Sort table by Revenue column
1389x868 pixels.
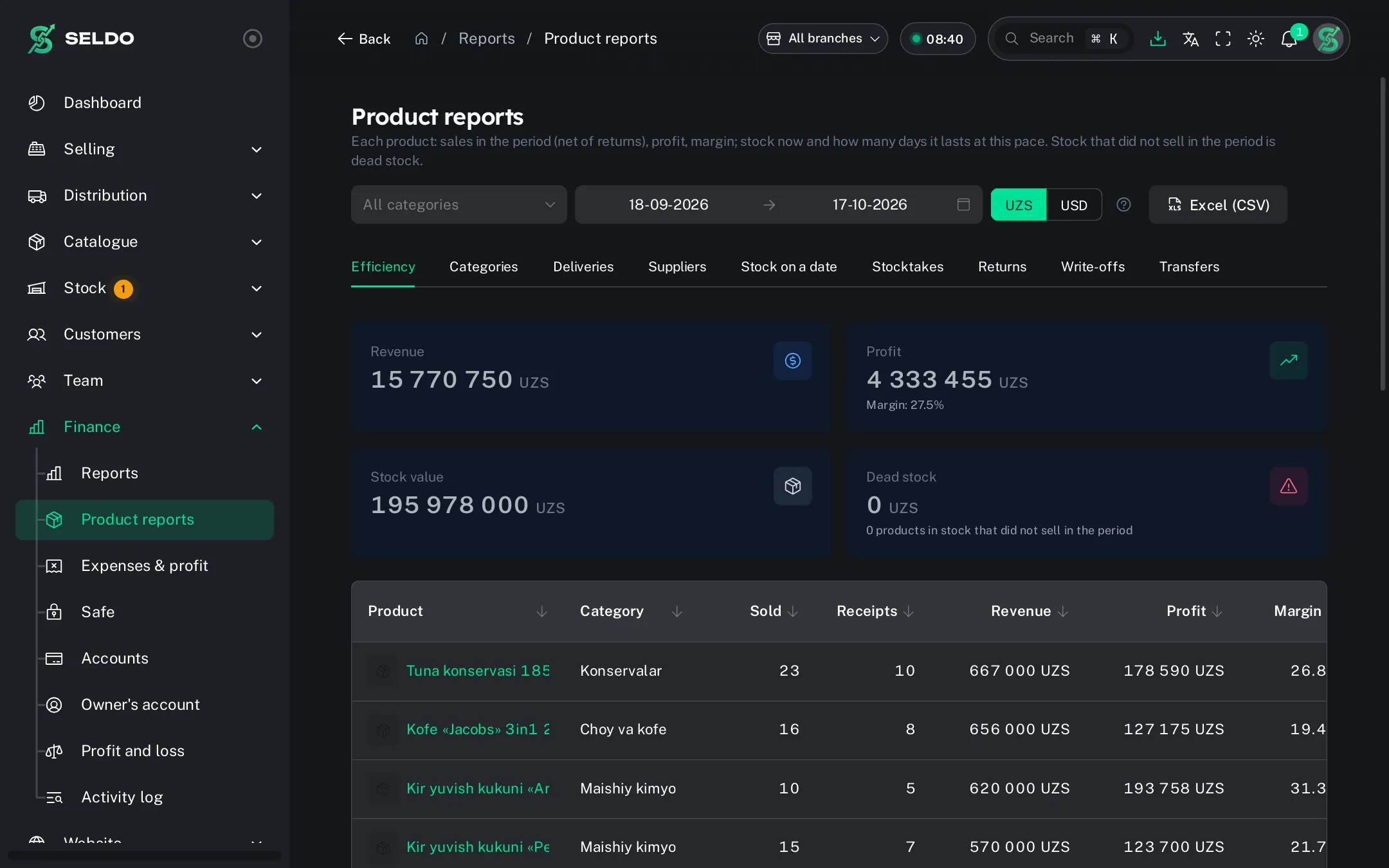[x=1030, y=611]
